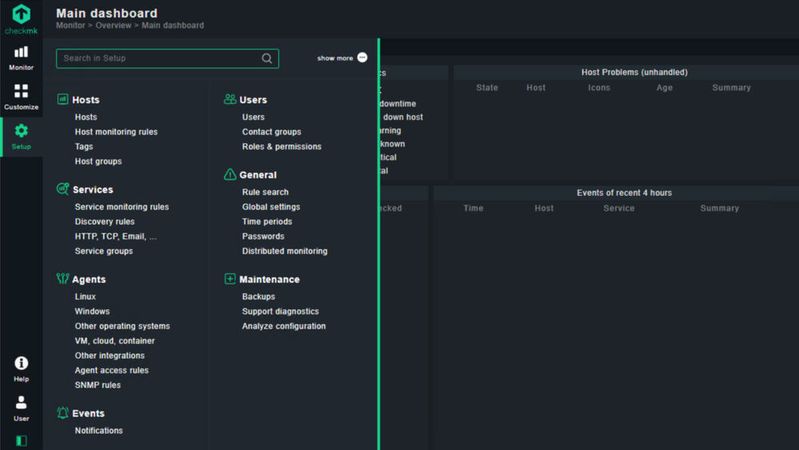The width and height of the screenshot is (799, 450).
Task: Toggle the sidebar with bottom-left icon
Action: coord(21,441)
